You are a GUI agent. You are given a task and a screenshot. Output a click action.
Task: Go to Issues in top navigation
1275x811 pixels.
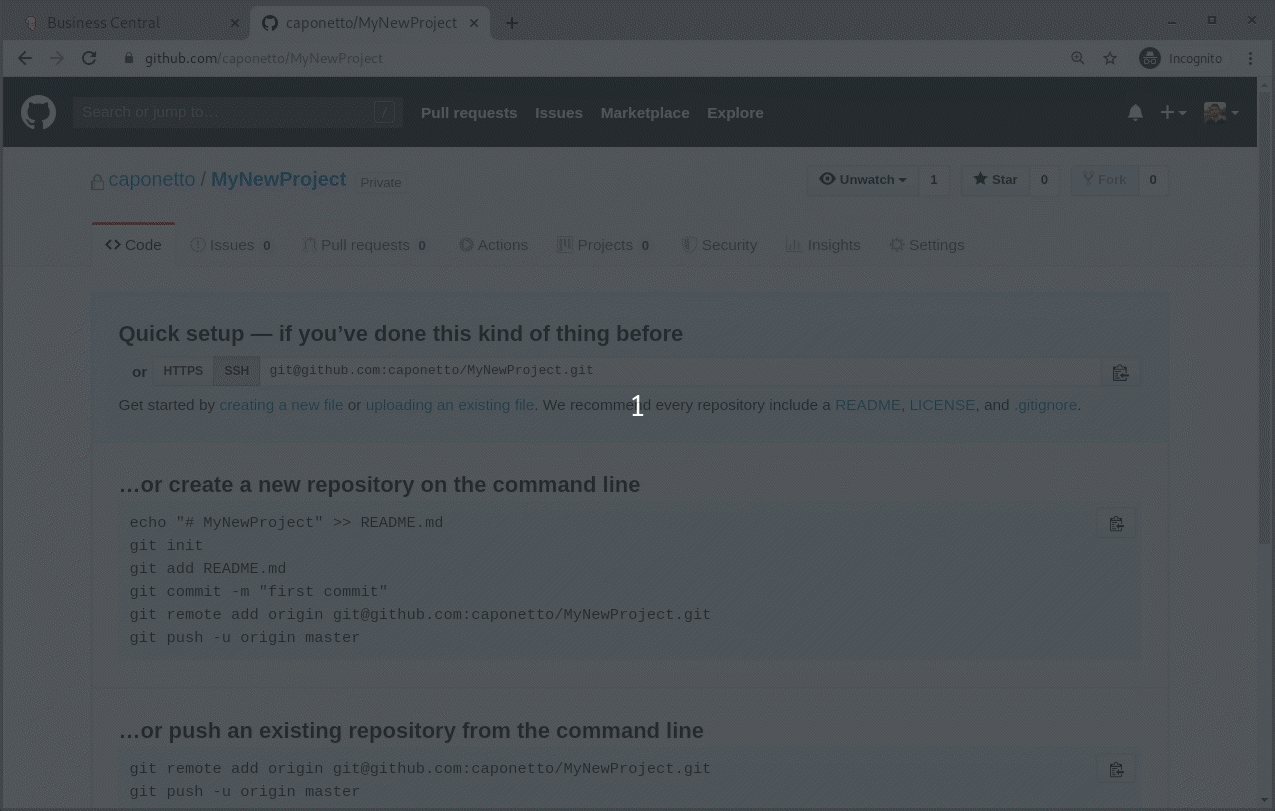click(x=559, y=113)
